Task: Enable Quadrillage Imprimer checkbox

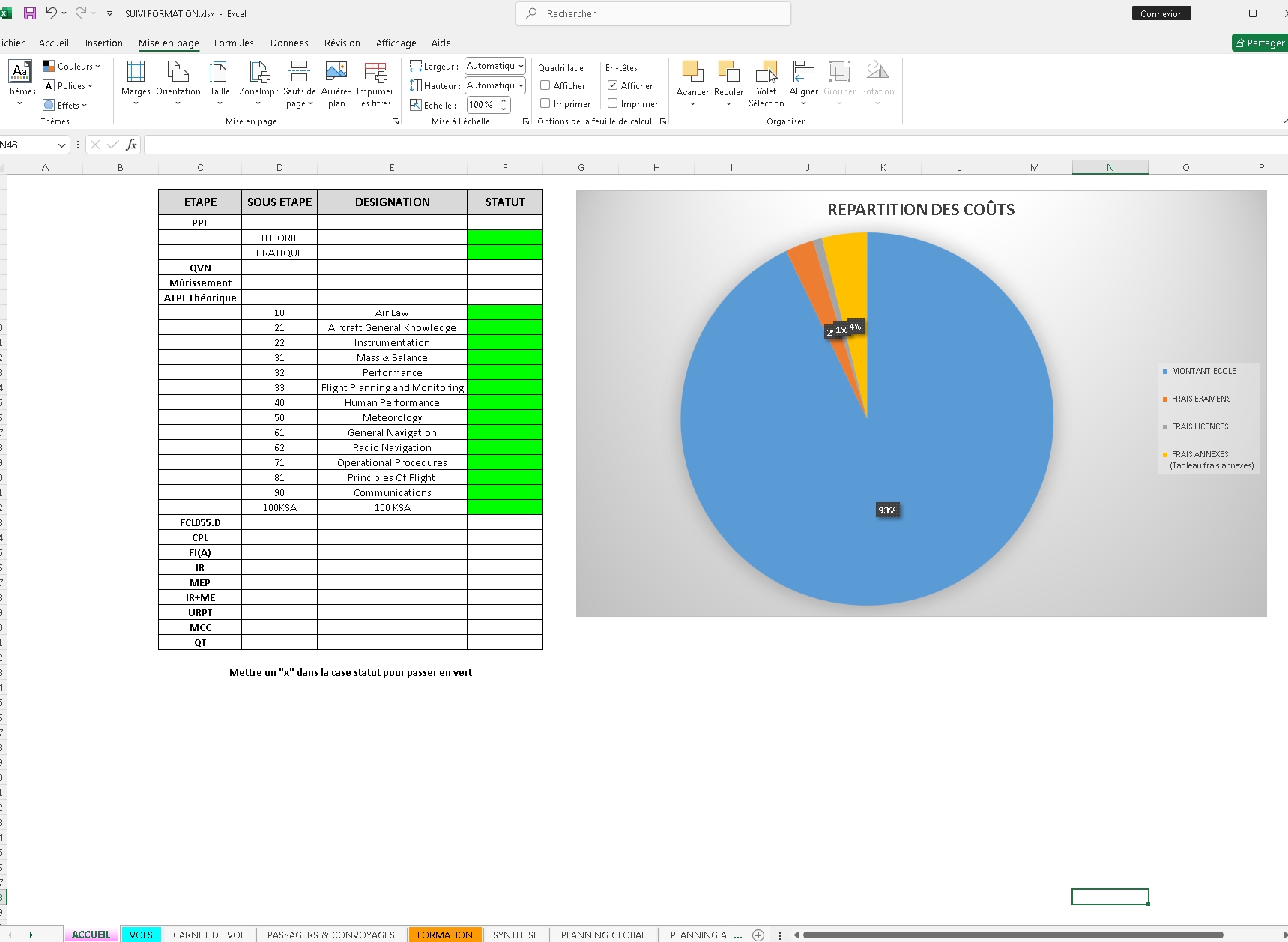Action: point(545,103)
